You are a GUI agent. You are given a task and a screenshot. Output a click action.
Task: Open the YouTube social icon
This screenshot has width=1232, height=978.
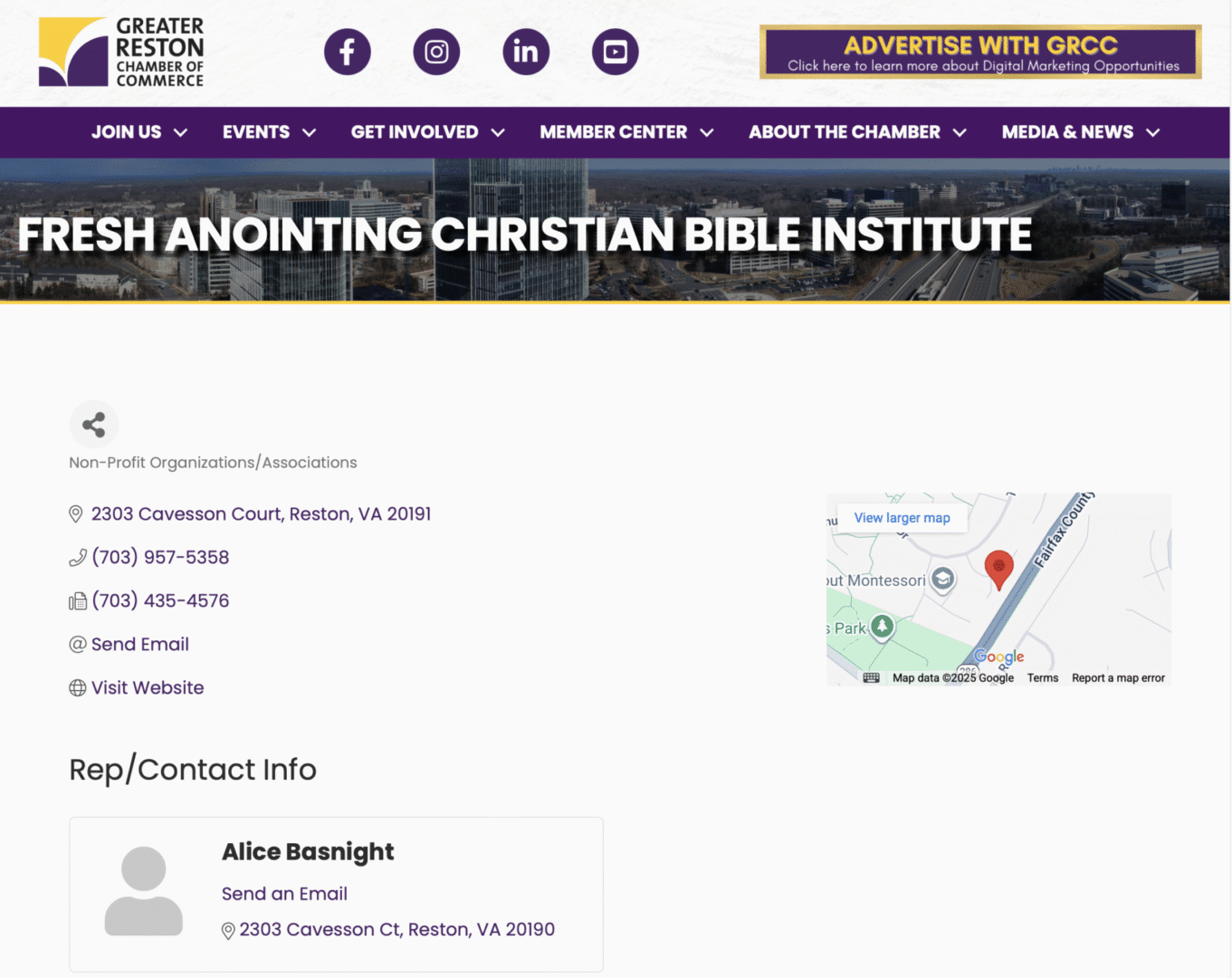click(x=616, y=53)
